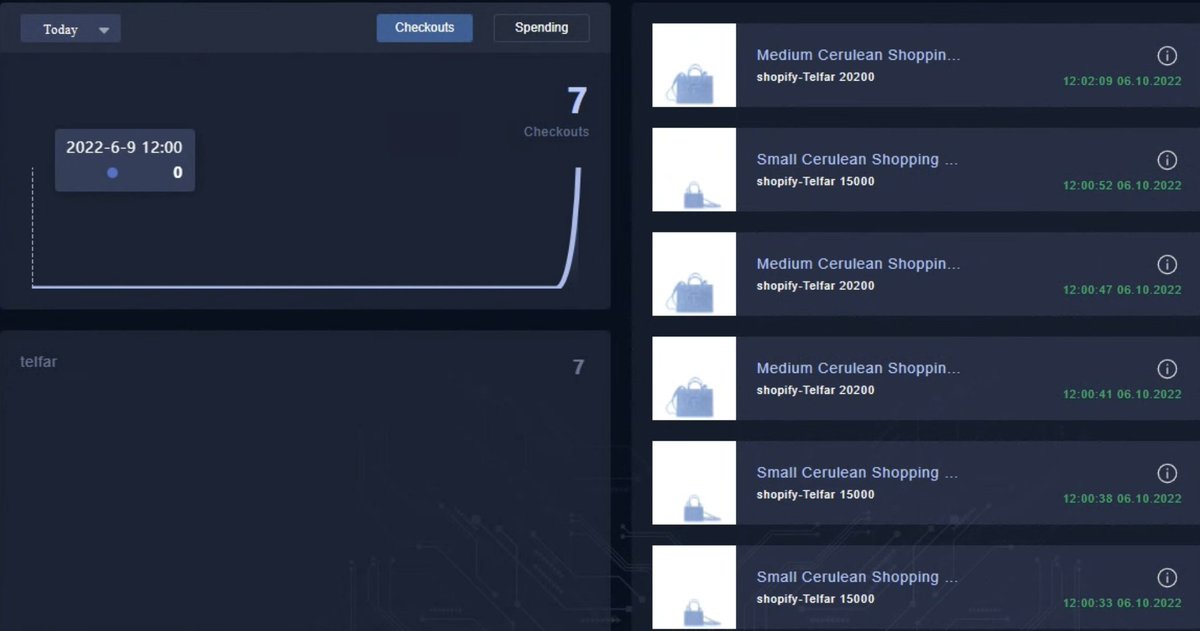Viewport: 1200px width, 631px height.
Task: Click bag thumbnail of 12:00:33 checkout
Action: click(x=694, y=587)
